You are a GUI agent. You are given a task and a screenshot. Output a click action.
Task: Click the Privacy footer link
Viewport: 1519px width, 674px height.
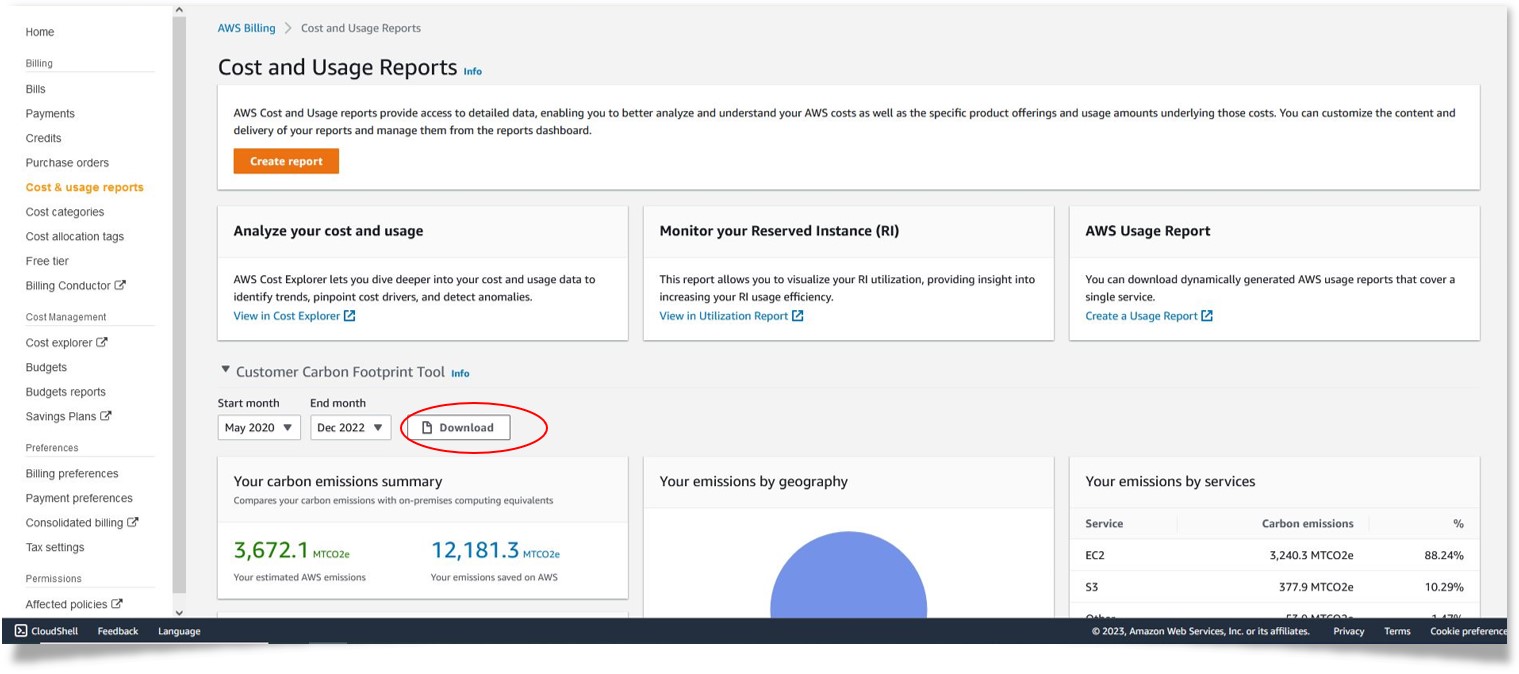point(1349,631)
